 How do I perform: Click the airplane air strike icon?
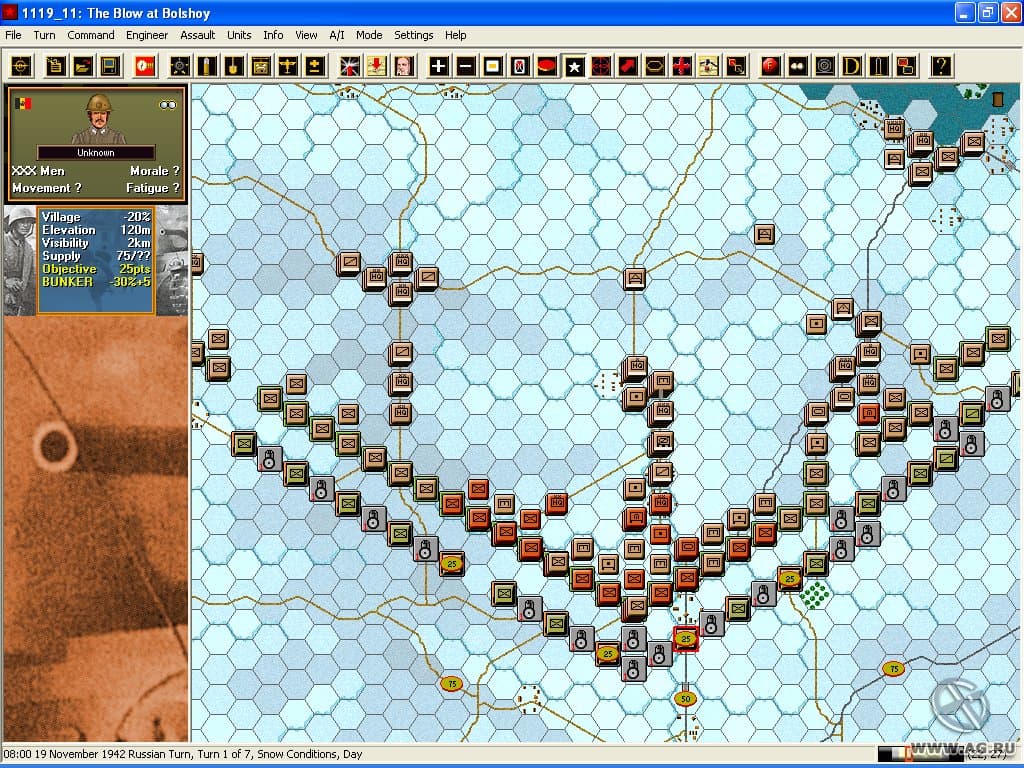(288, 66)
